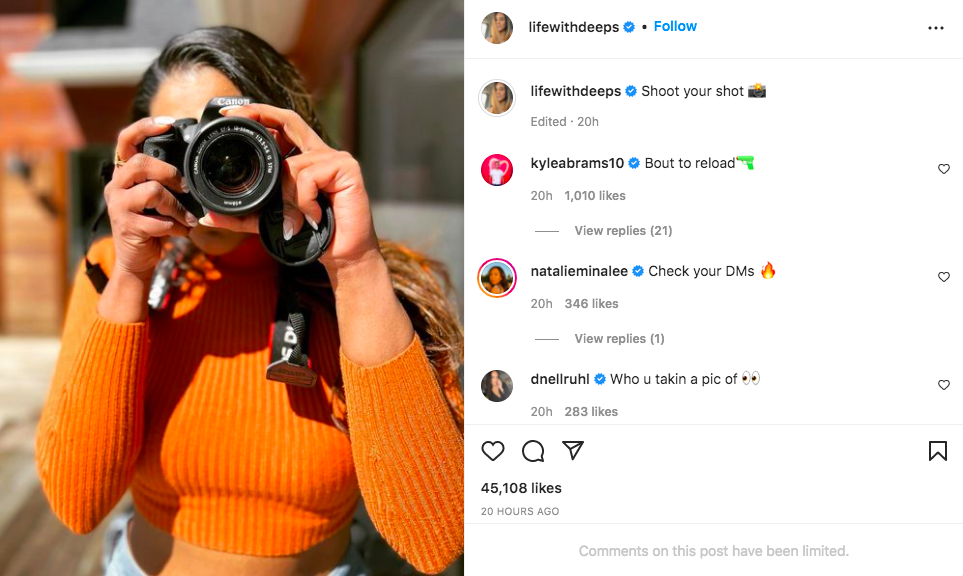Expand the single reply under natalieminalee
The image size is (963, 576).
pos(619,339)
